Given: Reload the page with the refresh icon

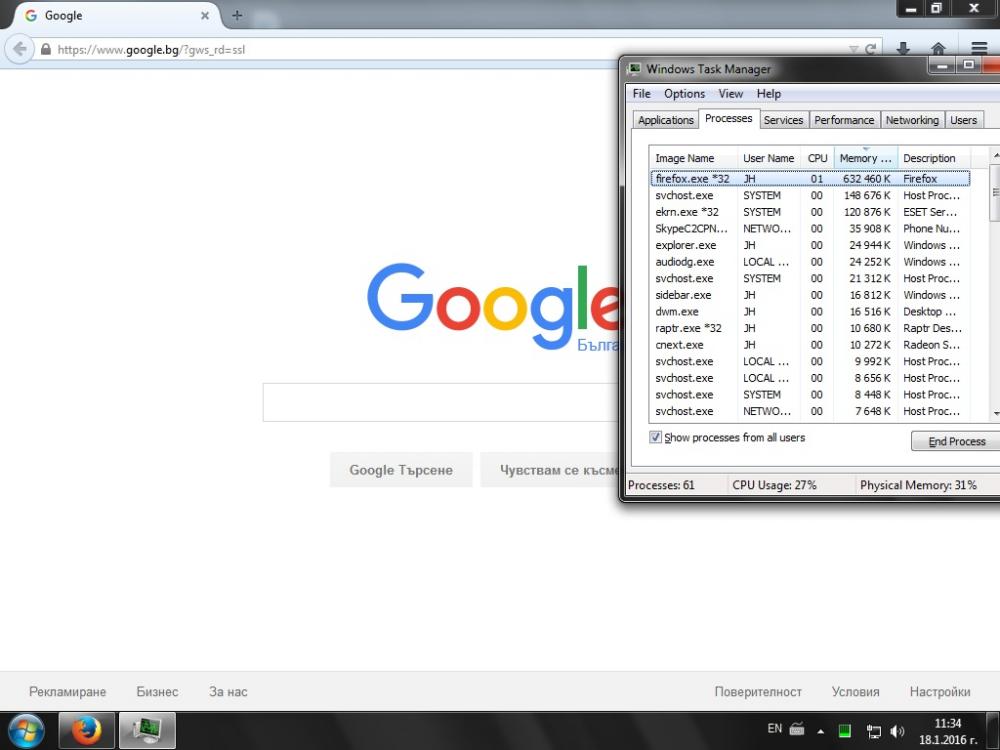Looking at the screenshot, I should (x=870, y=49).
